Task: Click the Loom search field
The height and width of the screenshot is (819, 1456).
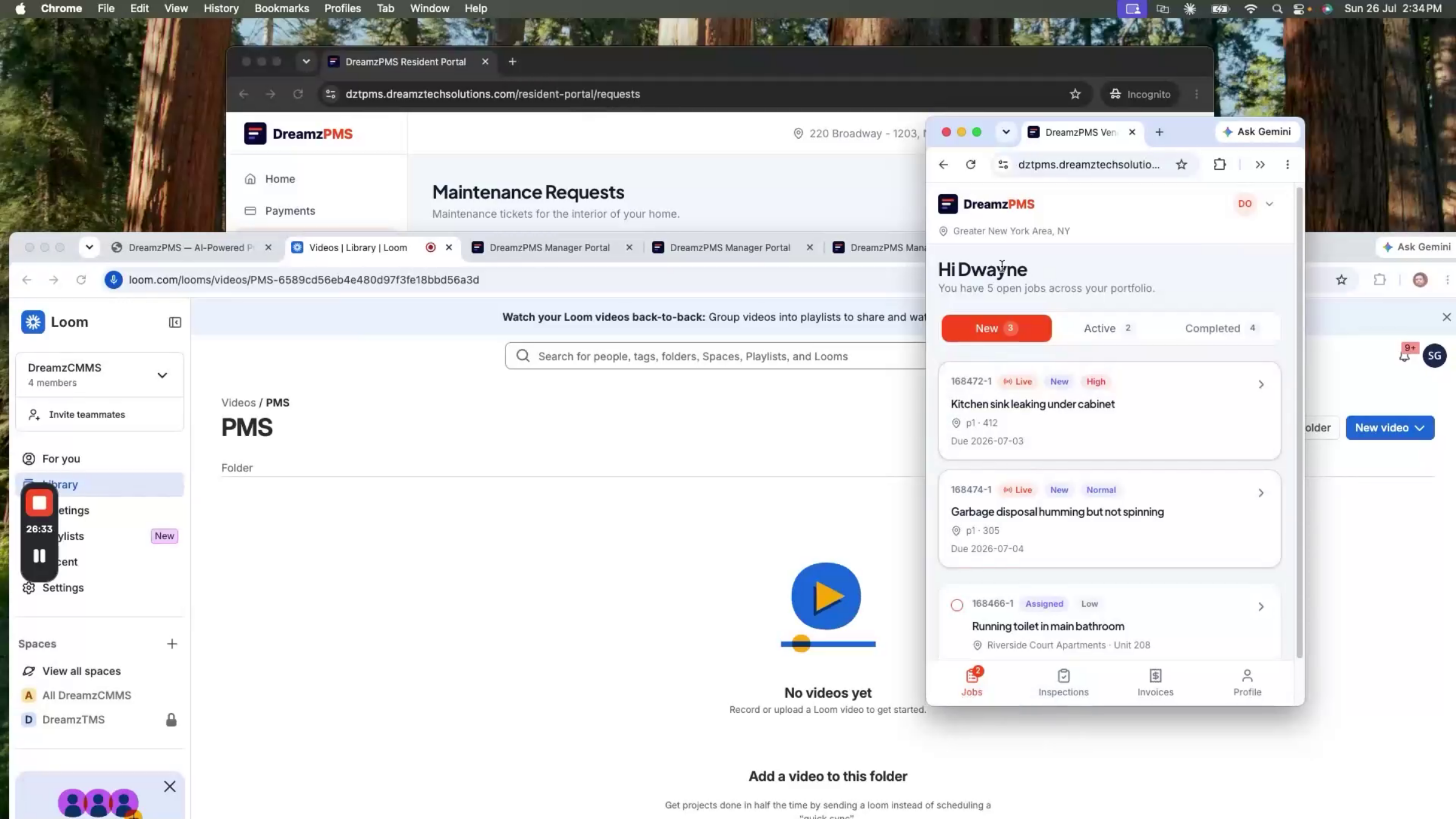Action: [716, 356]
